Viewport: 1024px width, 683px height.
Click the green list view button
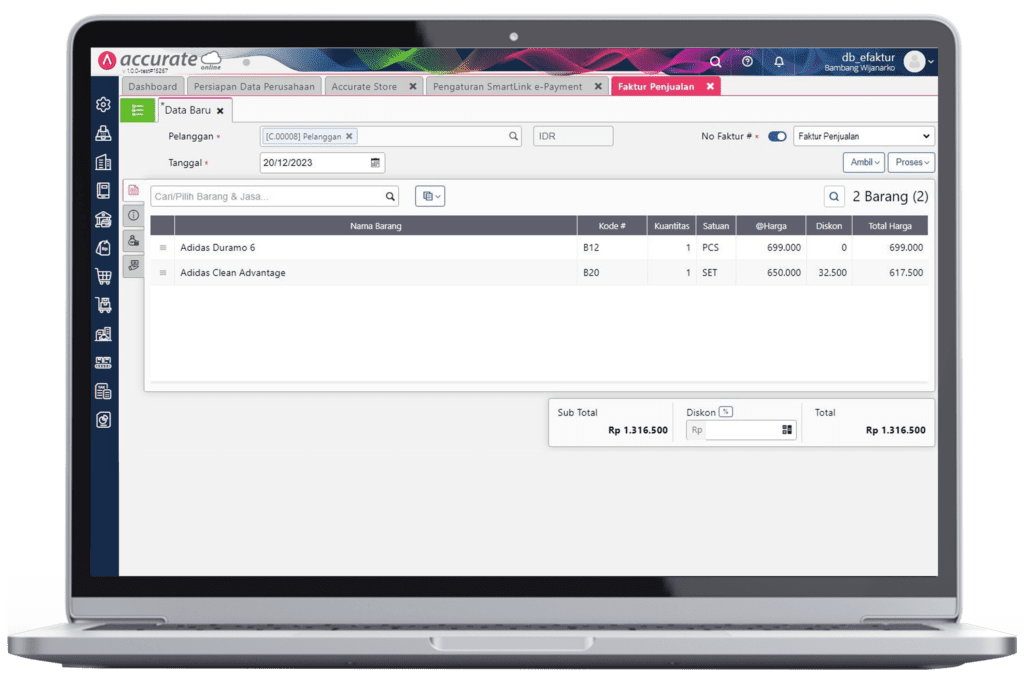[x=137, y=110]
